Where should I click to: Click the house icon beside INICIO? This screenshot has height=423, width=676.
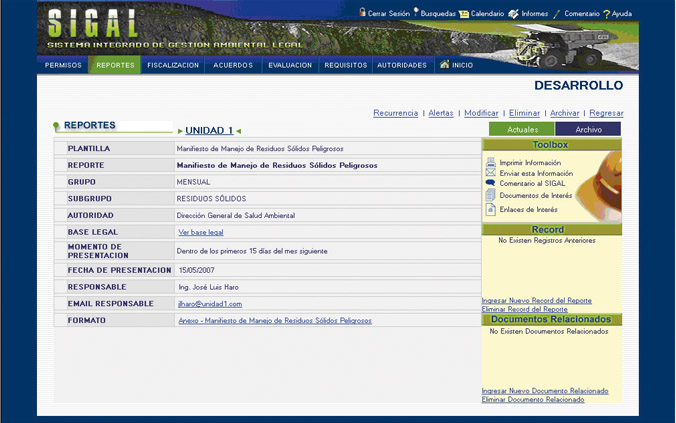444,65
